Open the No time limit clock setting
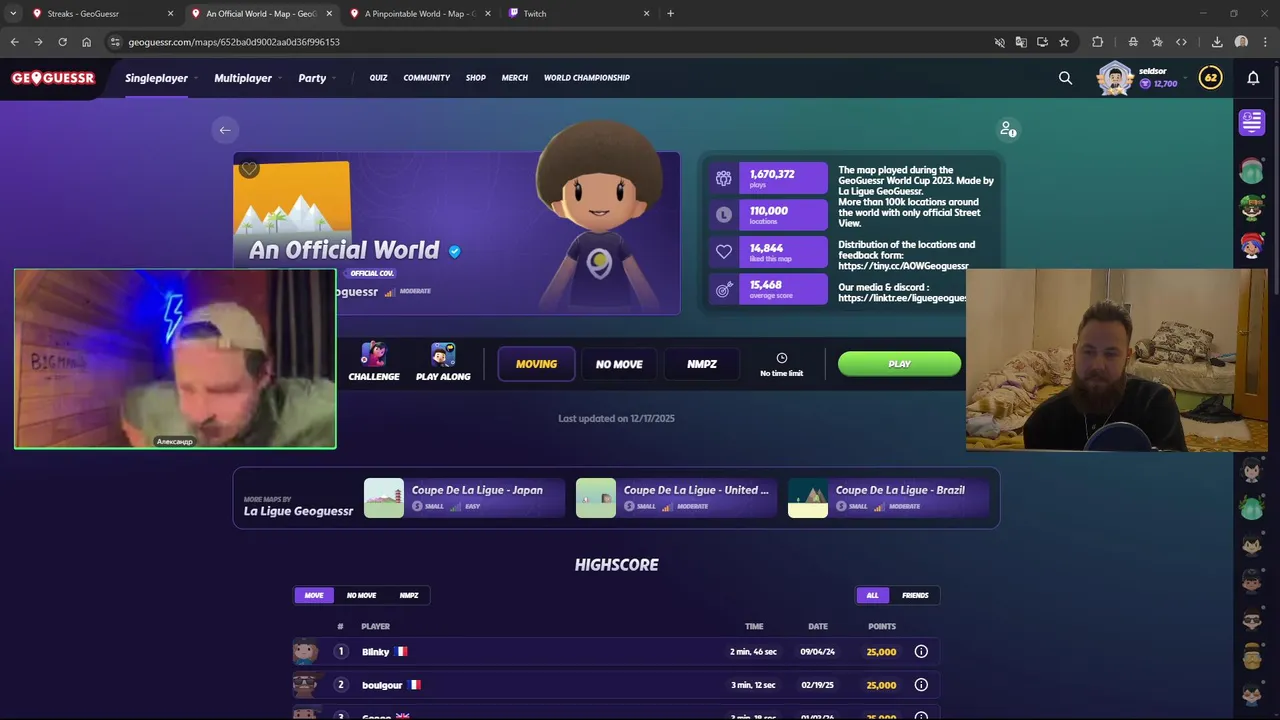This screenshot has height=720, width=1280. [x=782, y=364]
